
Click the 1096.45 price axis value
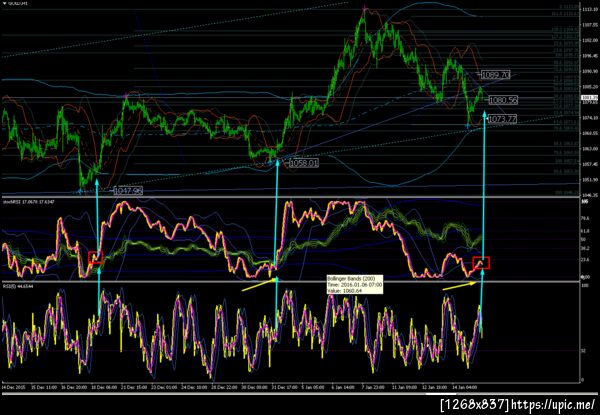click(x=590, y=55)
